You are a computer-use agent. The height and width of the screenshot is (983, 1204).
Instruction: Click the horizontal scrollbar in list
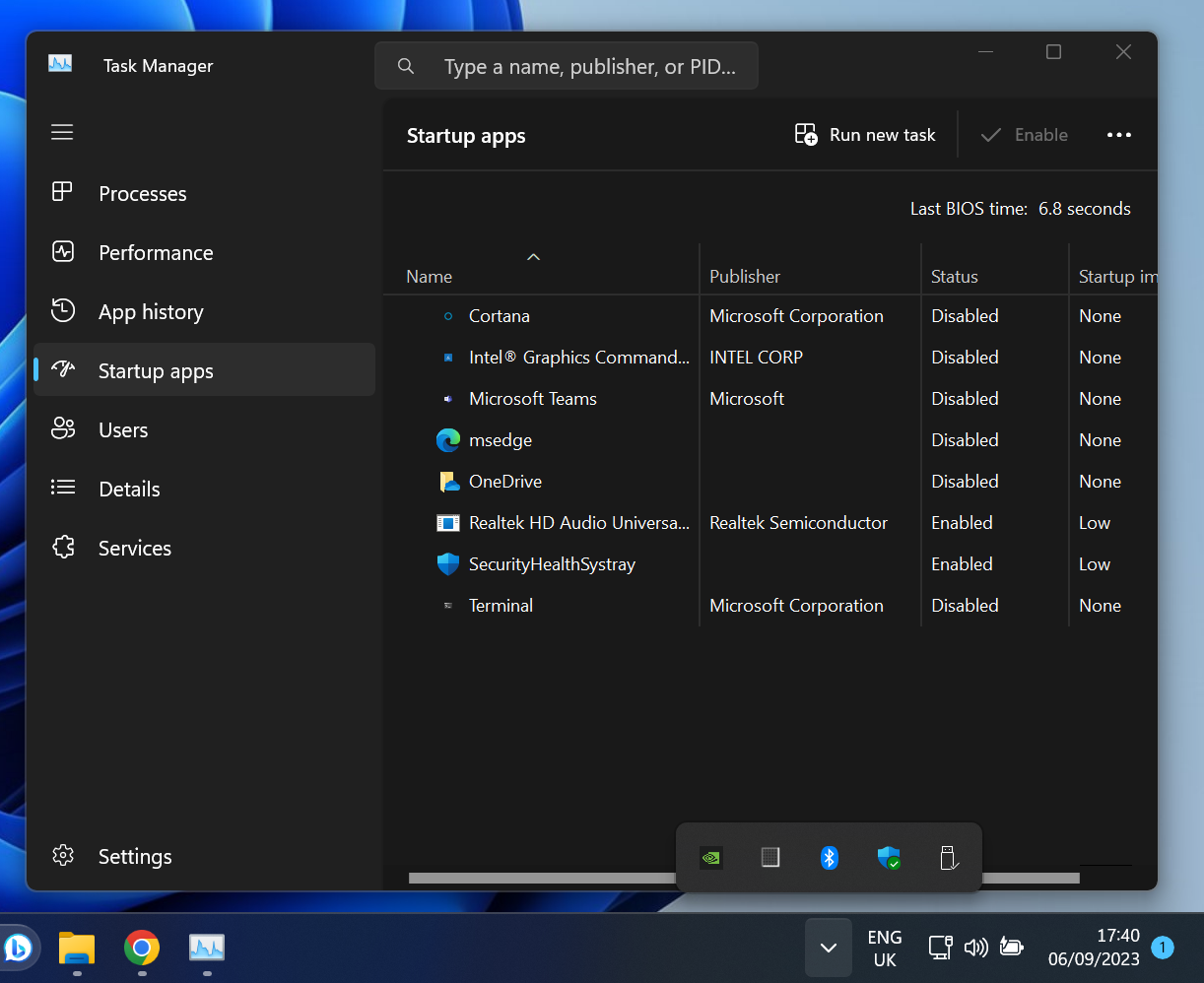[x=744, y=878]
